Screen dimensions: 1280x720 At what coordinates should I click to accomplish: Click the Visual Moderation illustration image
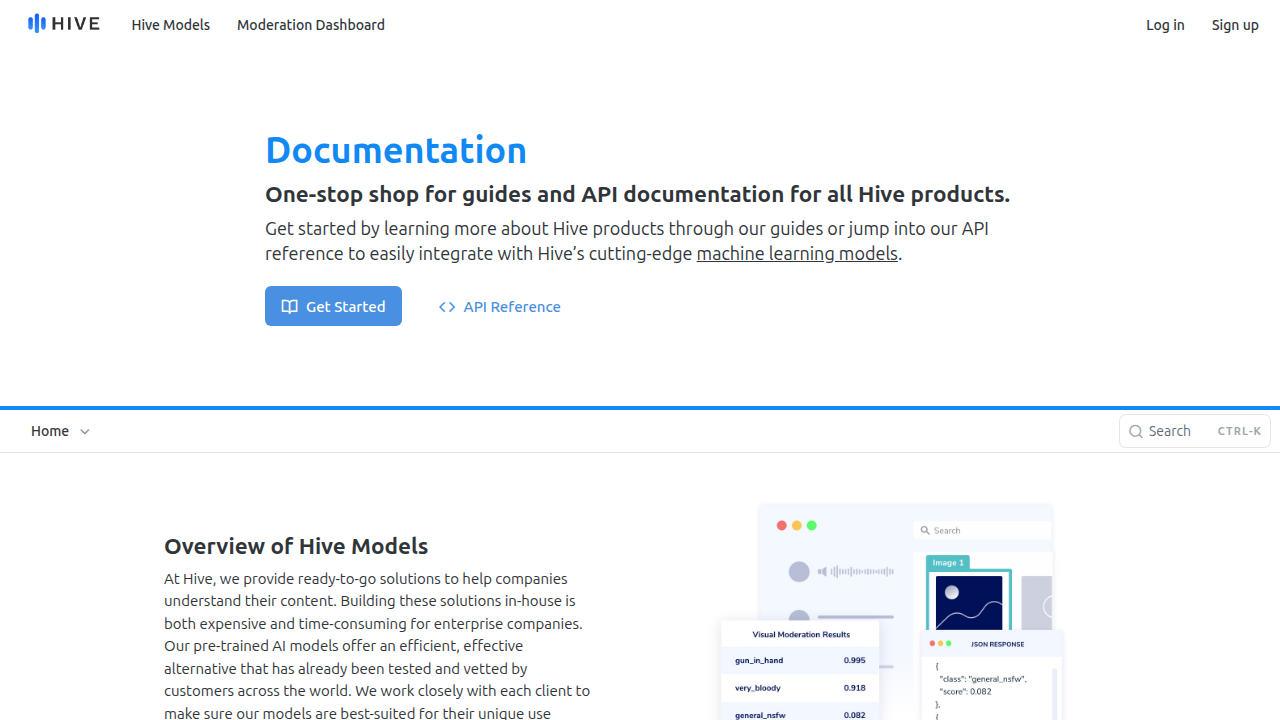click(891, 611)
